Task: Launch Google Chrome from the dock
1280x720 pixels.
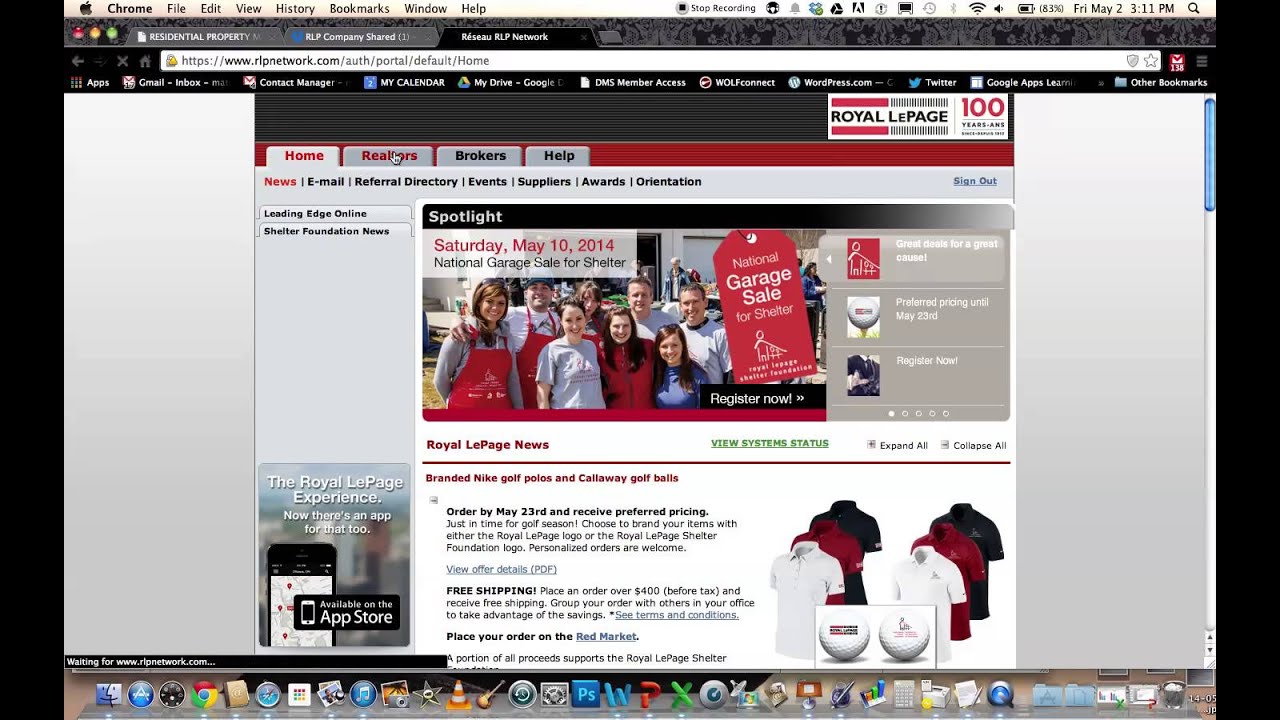Action: tap(204, 694)
